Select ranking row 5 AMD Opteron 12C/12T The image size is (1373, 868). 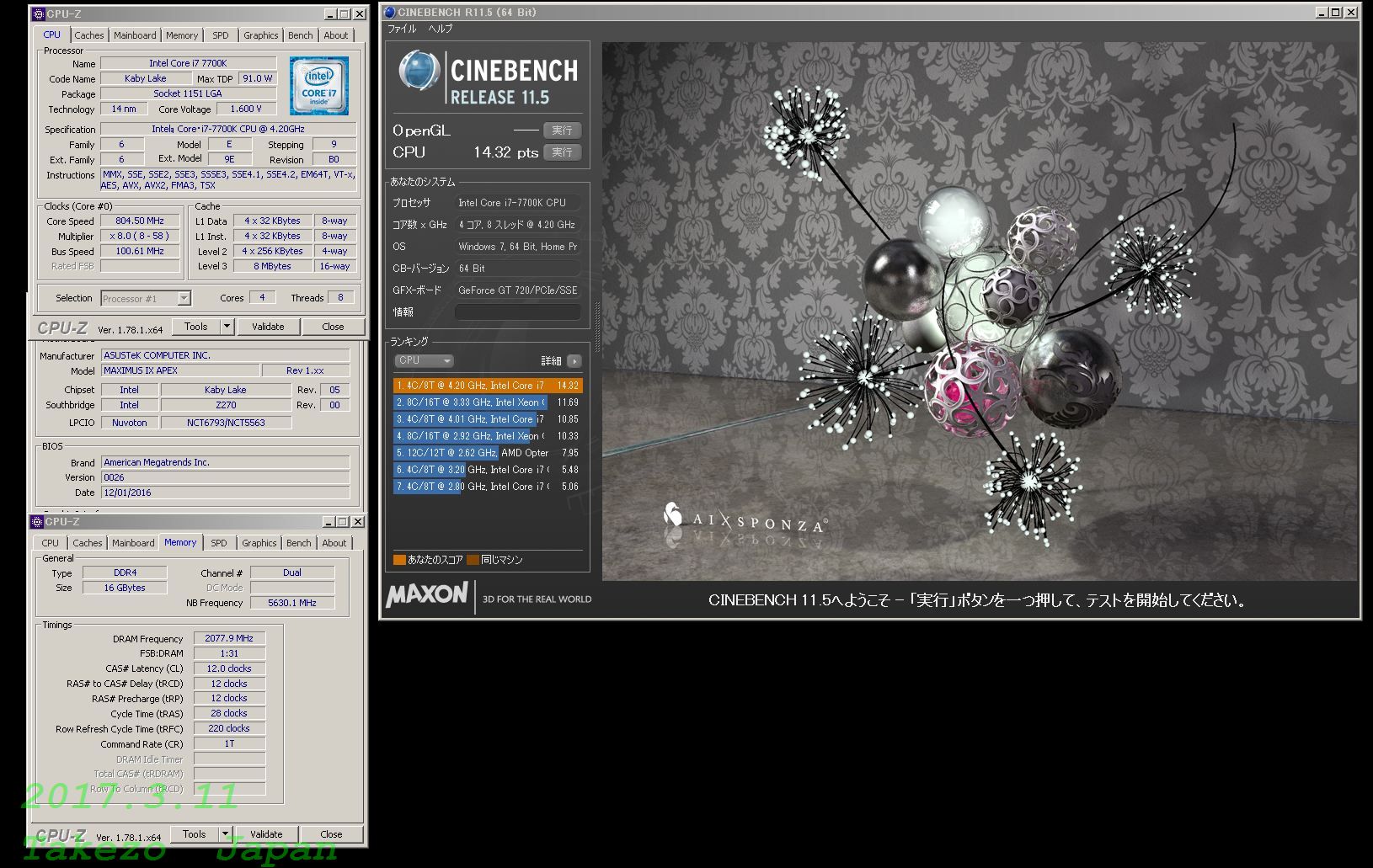click(488, 453)
